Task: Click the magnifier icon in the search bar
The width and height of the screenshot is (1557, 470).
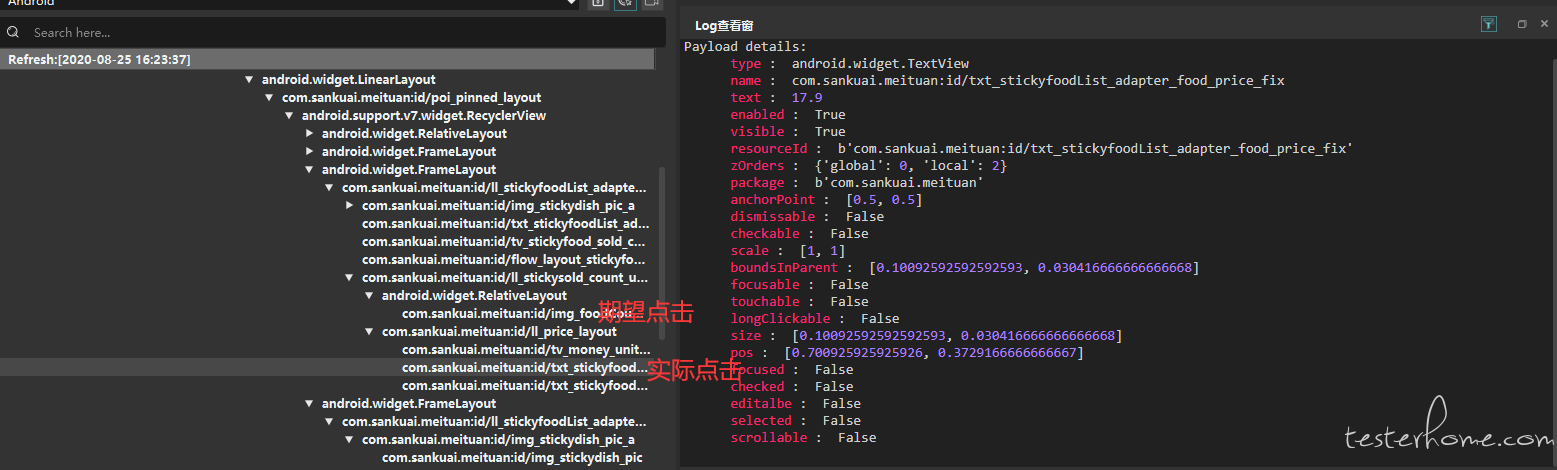Action: [x=13, y=32]
